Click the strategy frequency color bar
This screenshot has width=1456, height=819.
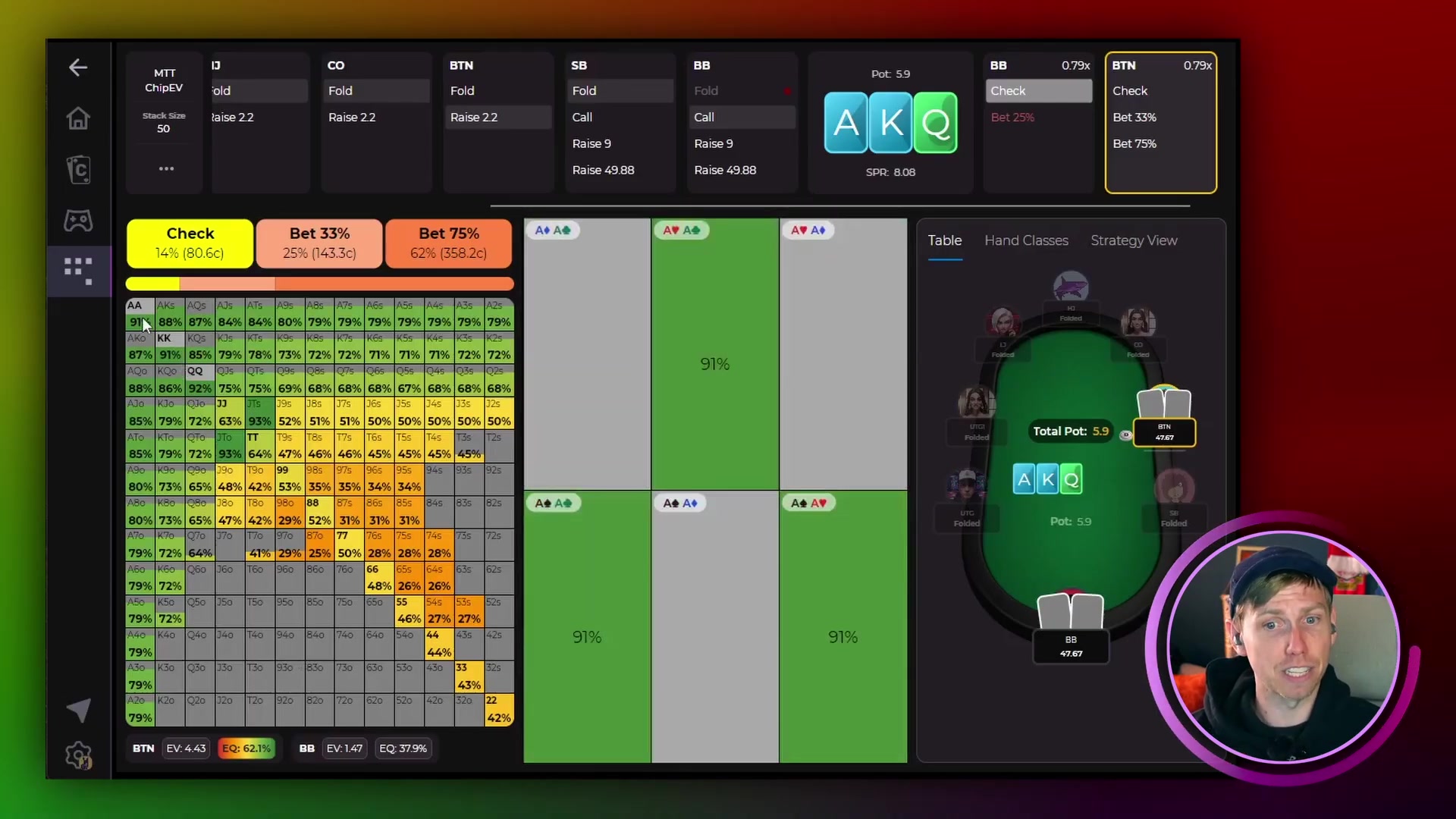click(x=319, y=284)
